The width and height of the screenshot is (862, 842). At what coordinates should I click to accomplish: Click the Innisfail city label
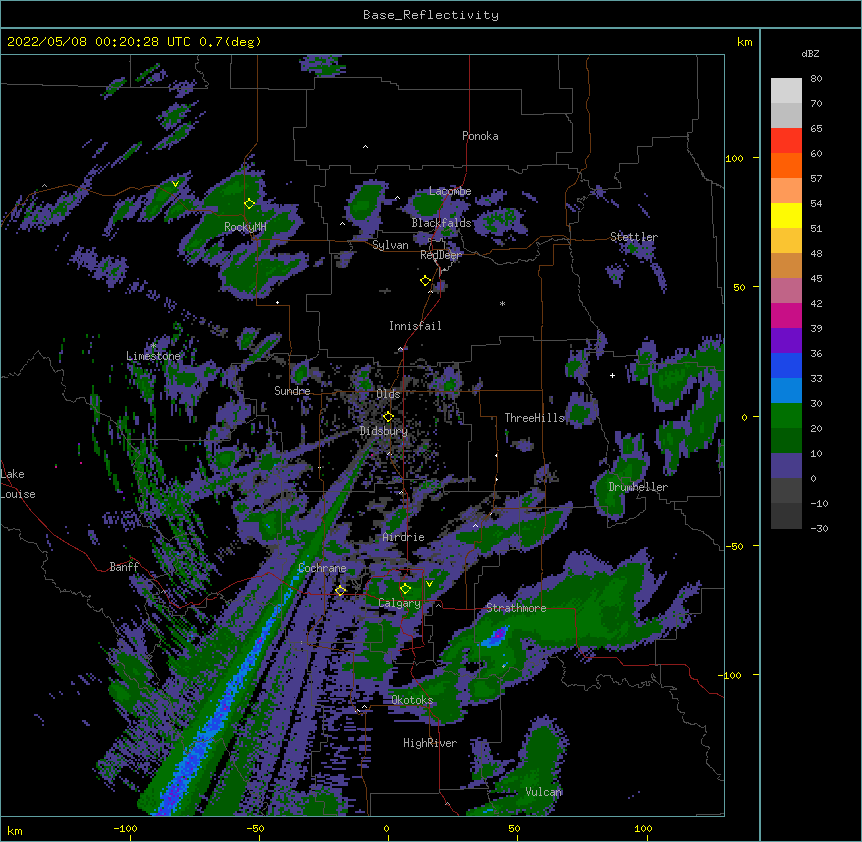tap(415, 326)
